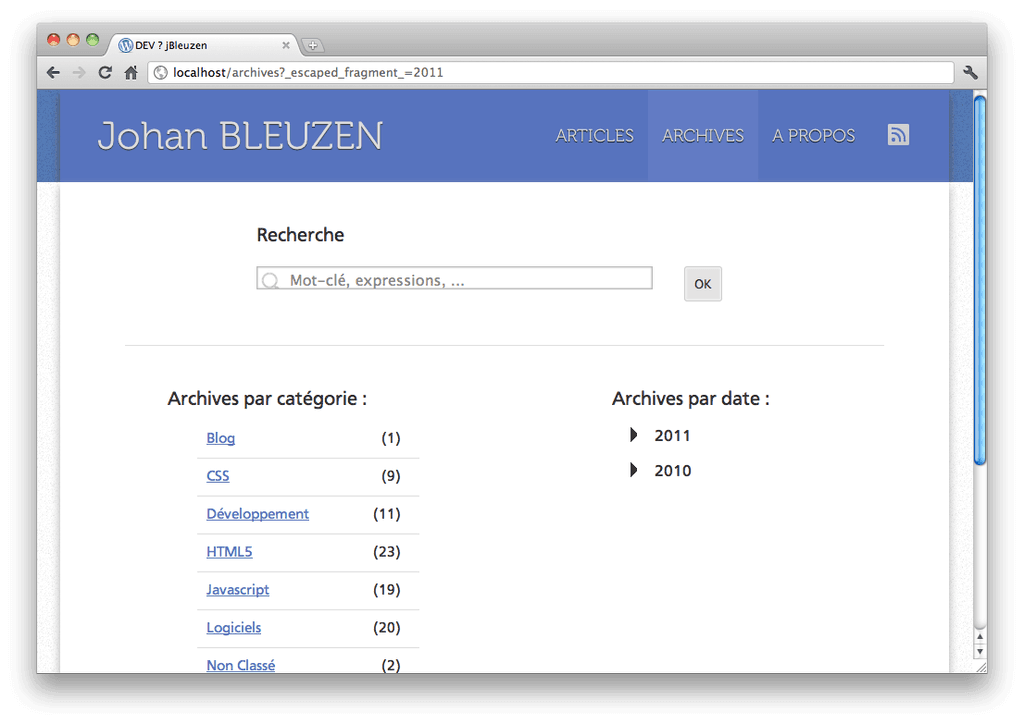This screenshot has width=1024, height=724.
Task: Click the (19) count beside Javascript
Action: pyautogui.click(x=387, y=590)
